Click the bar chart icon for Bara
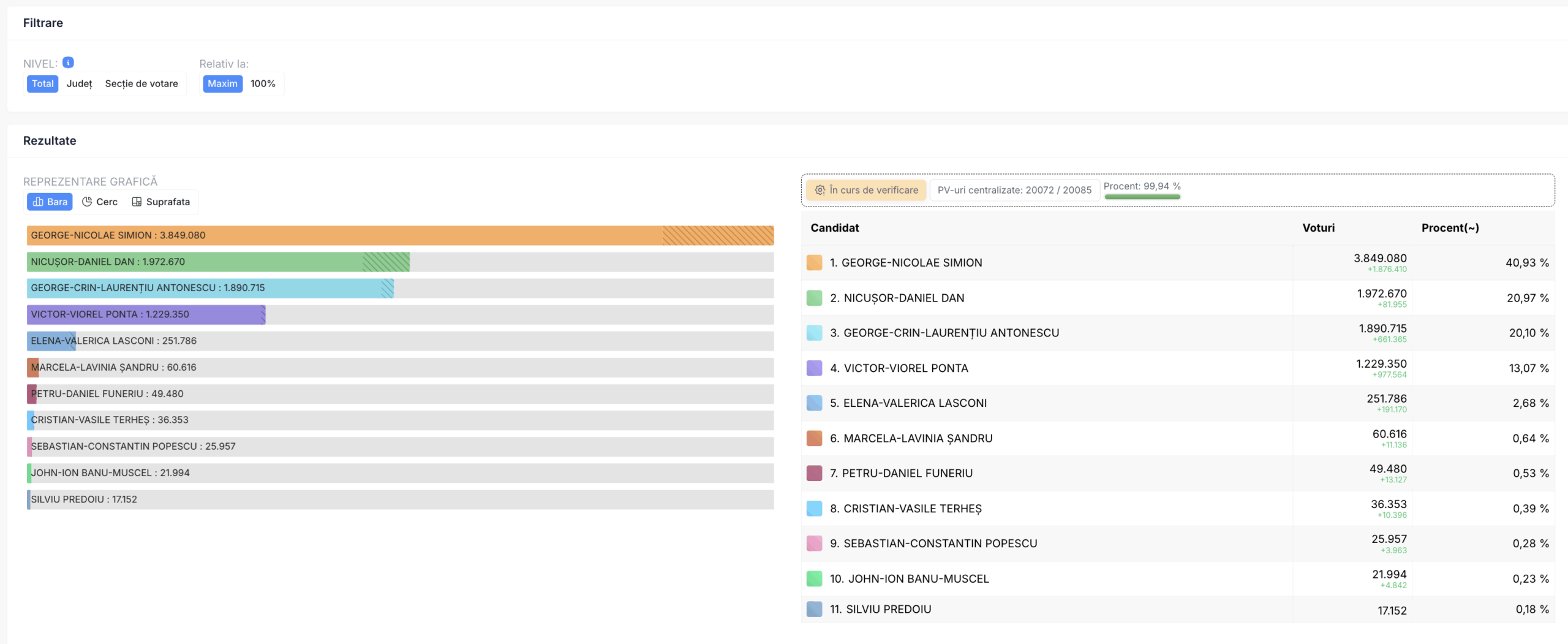 click(x=38, y=202)
